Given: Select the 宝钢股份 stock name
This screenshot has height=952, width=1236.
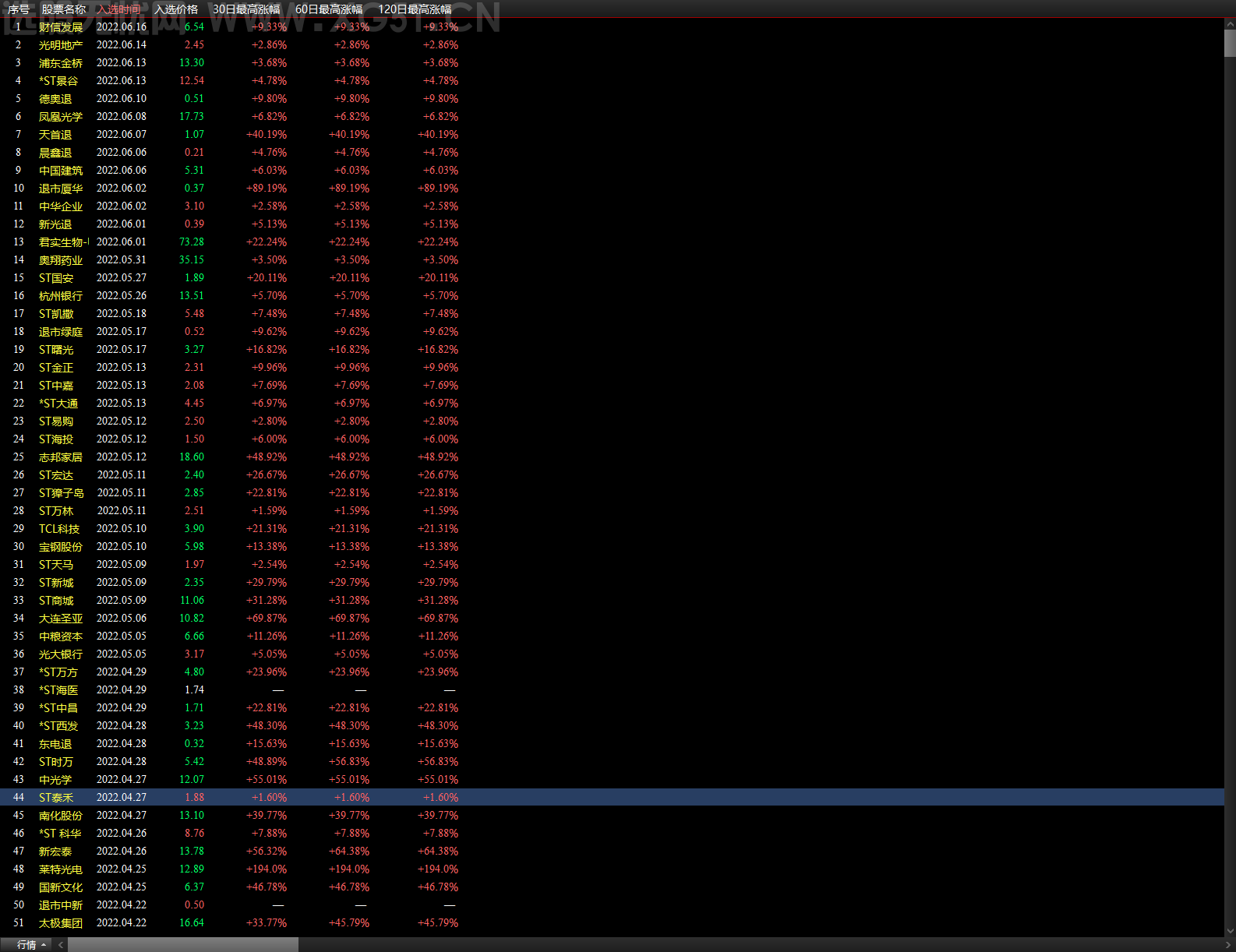Looking at the screenshot, I should [x=61, y=547].
